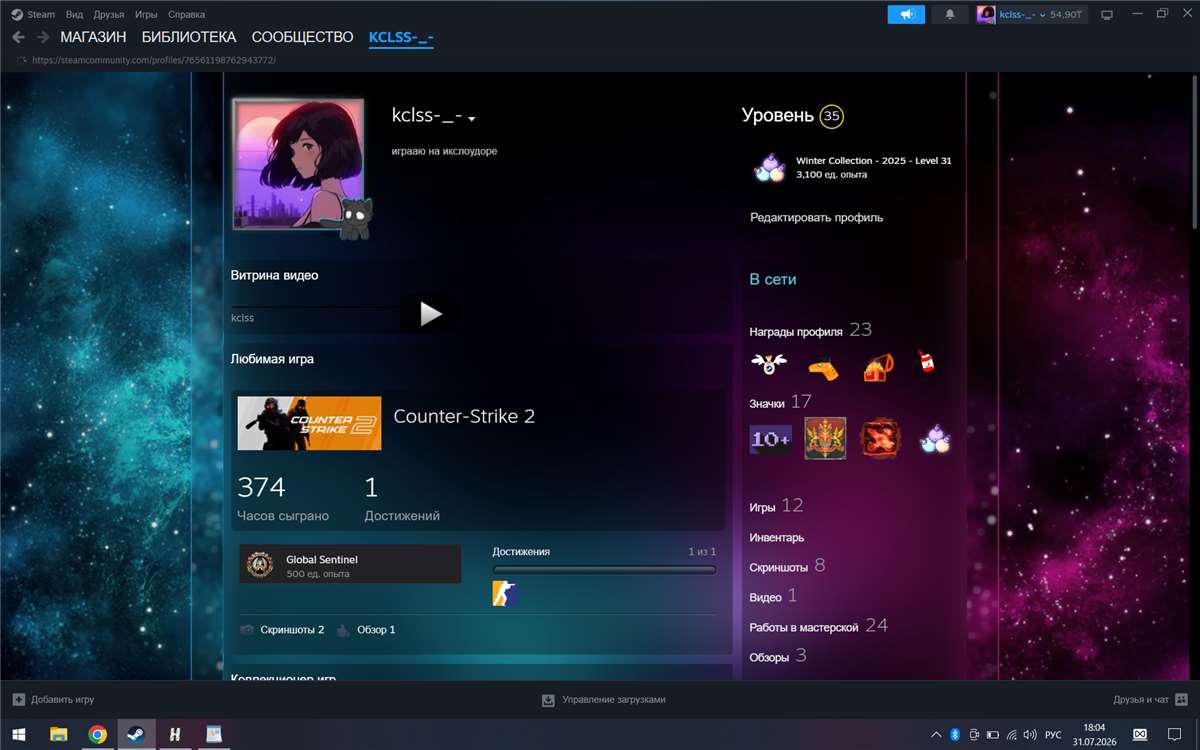The height and width of the screenshot is (750, 1200).
Task: Open the volume tray icon
Action: point(1030,735)
